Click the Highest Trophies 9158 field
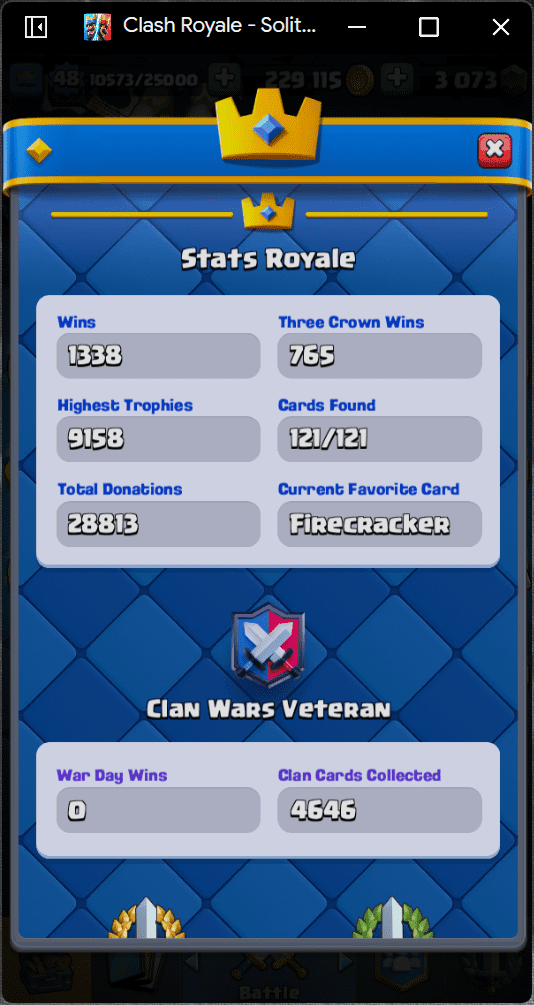Screen dimensions: 534x1005 [x=158, y=439]
